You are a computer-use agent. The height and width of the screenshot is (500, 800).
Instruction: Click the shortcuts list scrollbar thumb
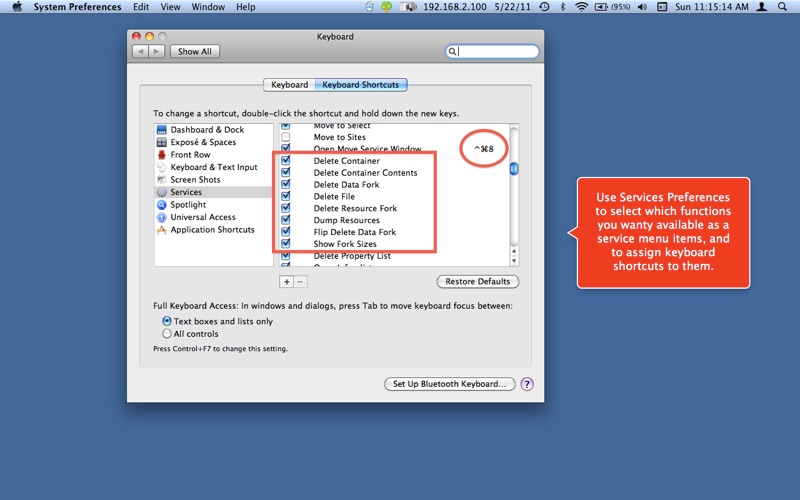pos(514,168)
